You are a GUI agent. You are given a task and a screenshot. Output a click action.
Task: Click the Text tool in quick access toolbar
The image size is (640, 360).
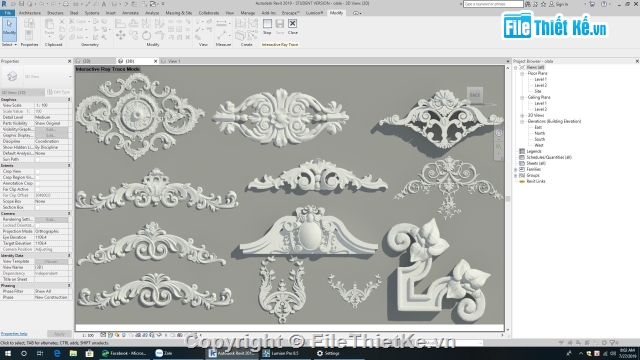(x=104, y=4)
